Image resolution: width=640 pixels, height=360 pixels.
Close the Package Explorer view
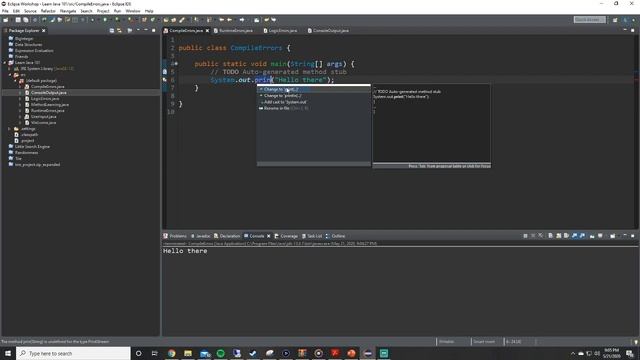44,31
